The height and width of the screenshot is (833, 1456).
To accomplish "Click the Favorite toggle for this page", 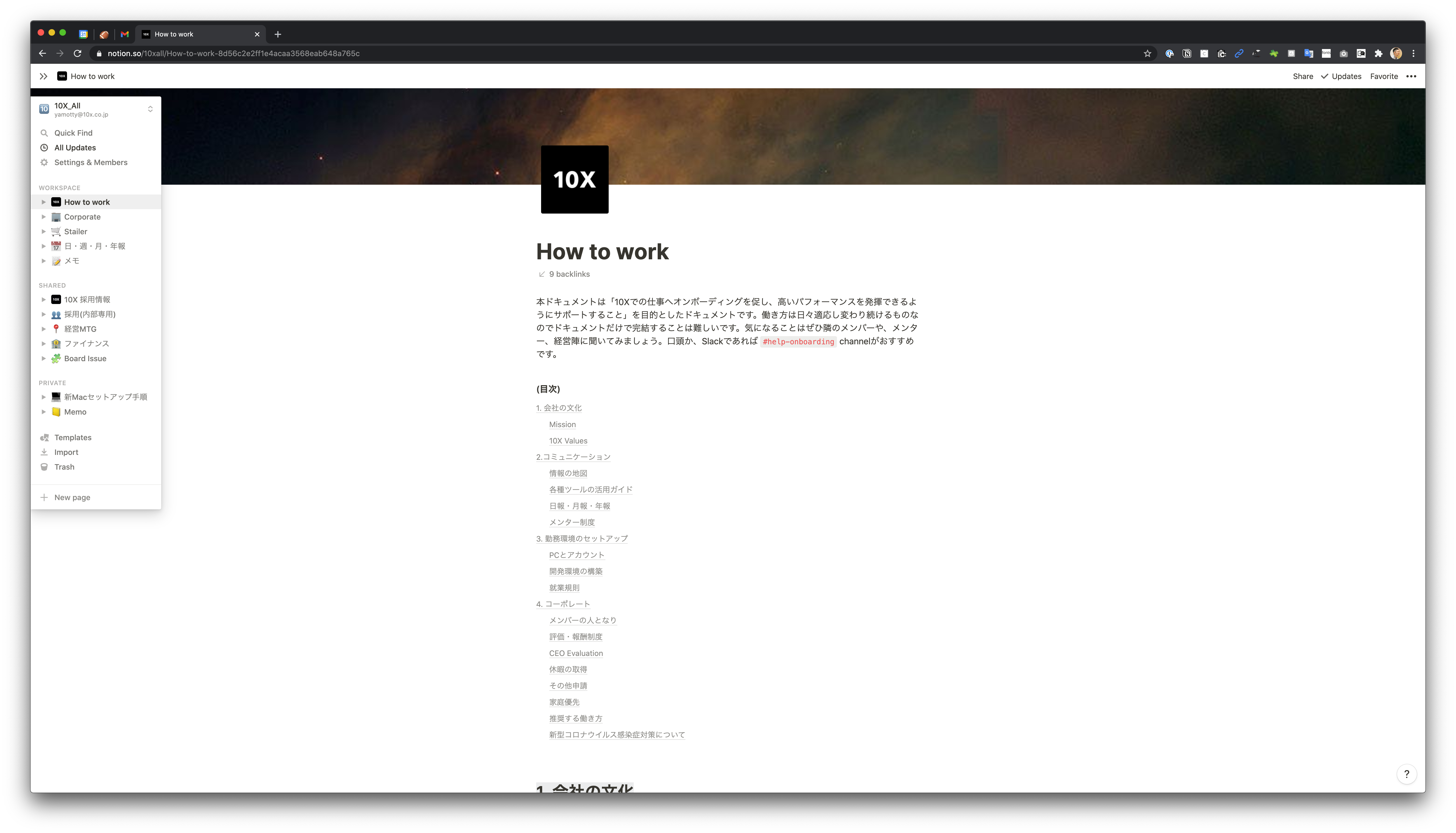I will (x=1384, y=75).
